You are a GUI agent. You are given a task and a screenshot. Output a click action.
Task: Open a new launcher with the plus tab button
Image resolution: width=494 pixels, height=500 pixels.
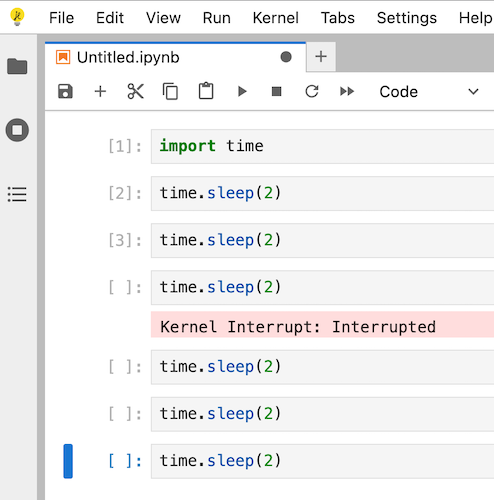pos(321,57)
